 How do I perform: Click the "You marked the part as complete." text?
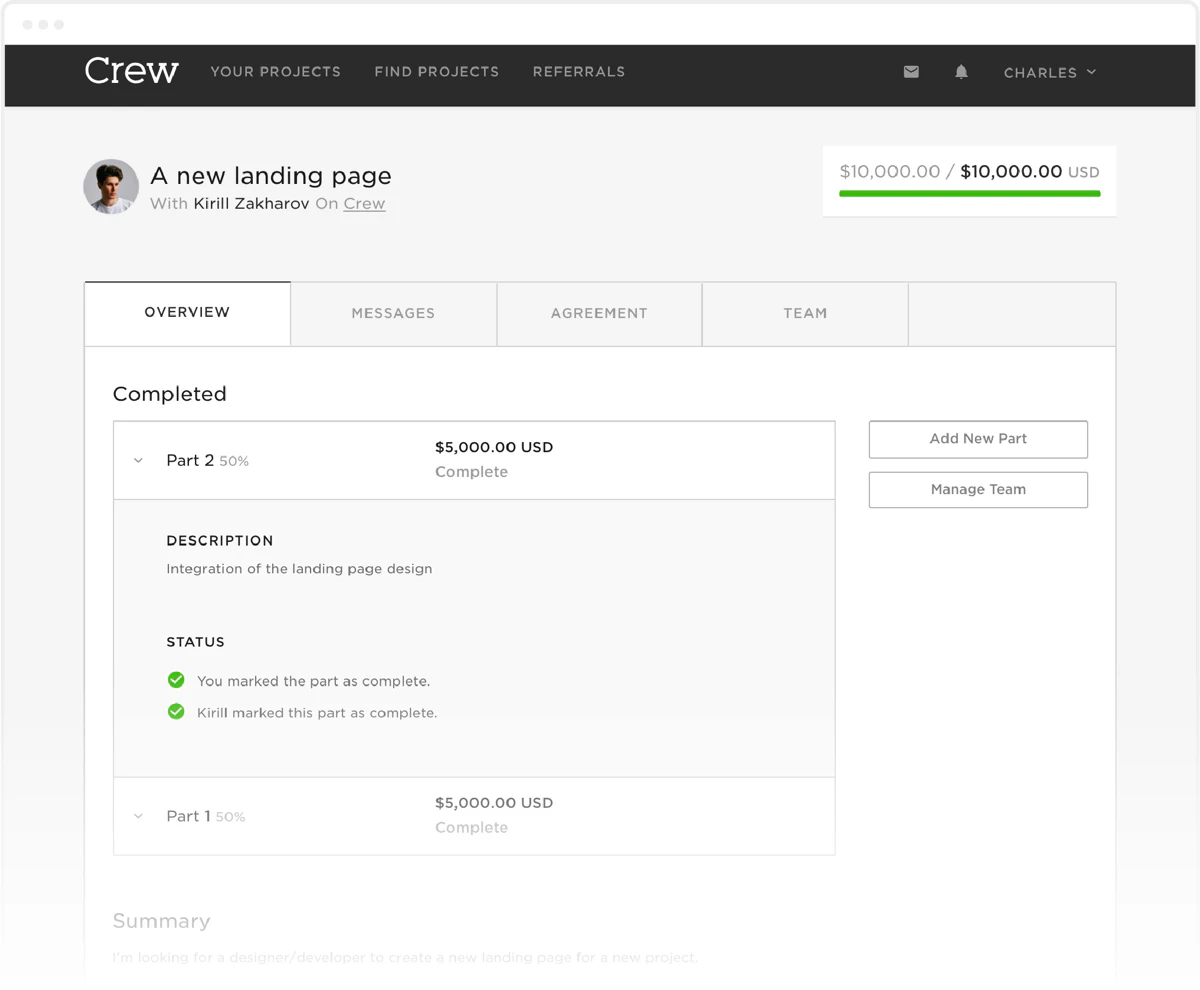click(313, 681)
